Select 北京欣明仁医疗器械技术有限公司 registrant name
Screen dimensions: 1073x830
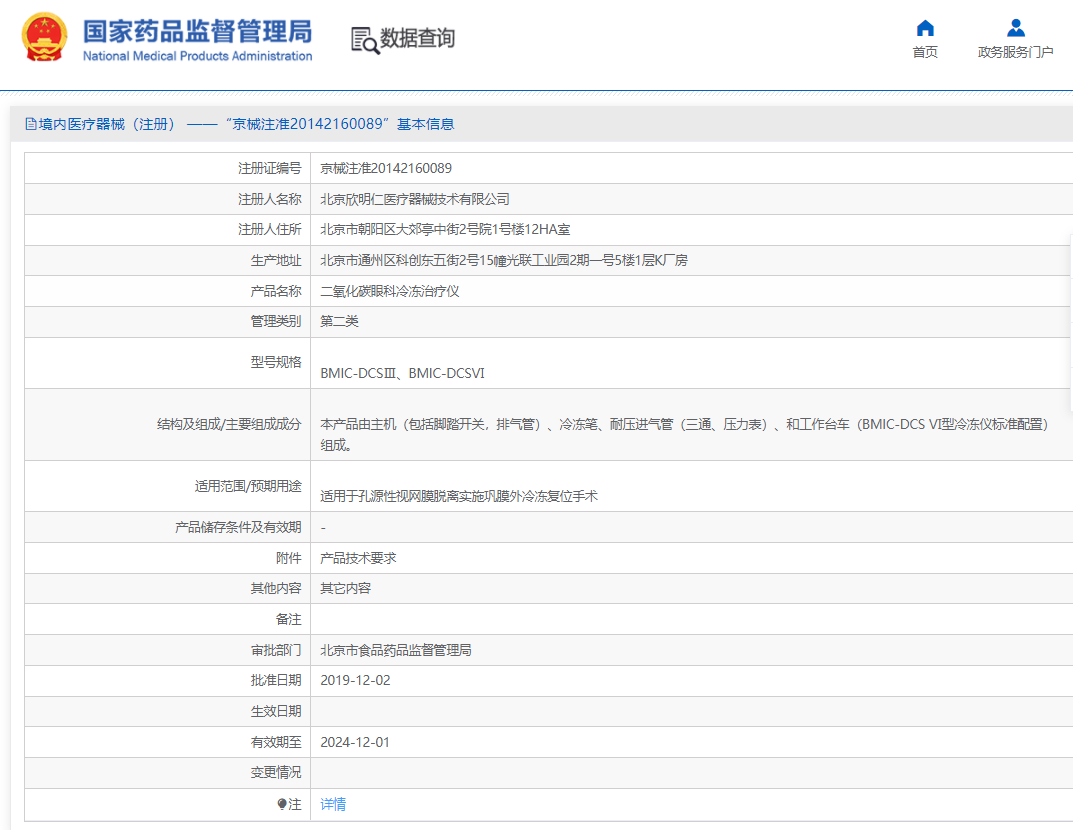click(x=415, y=199)
